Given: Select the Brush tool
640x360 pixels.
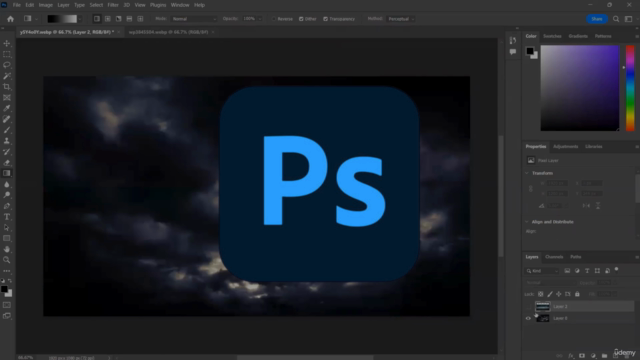Looking at the screenshot, I should (7, 130).
